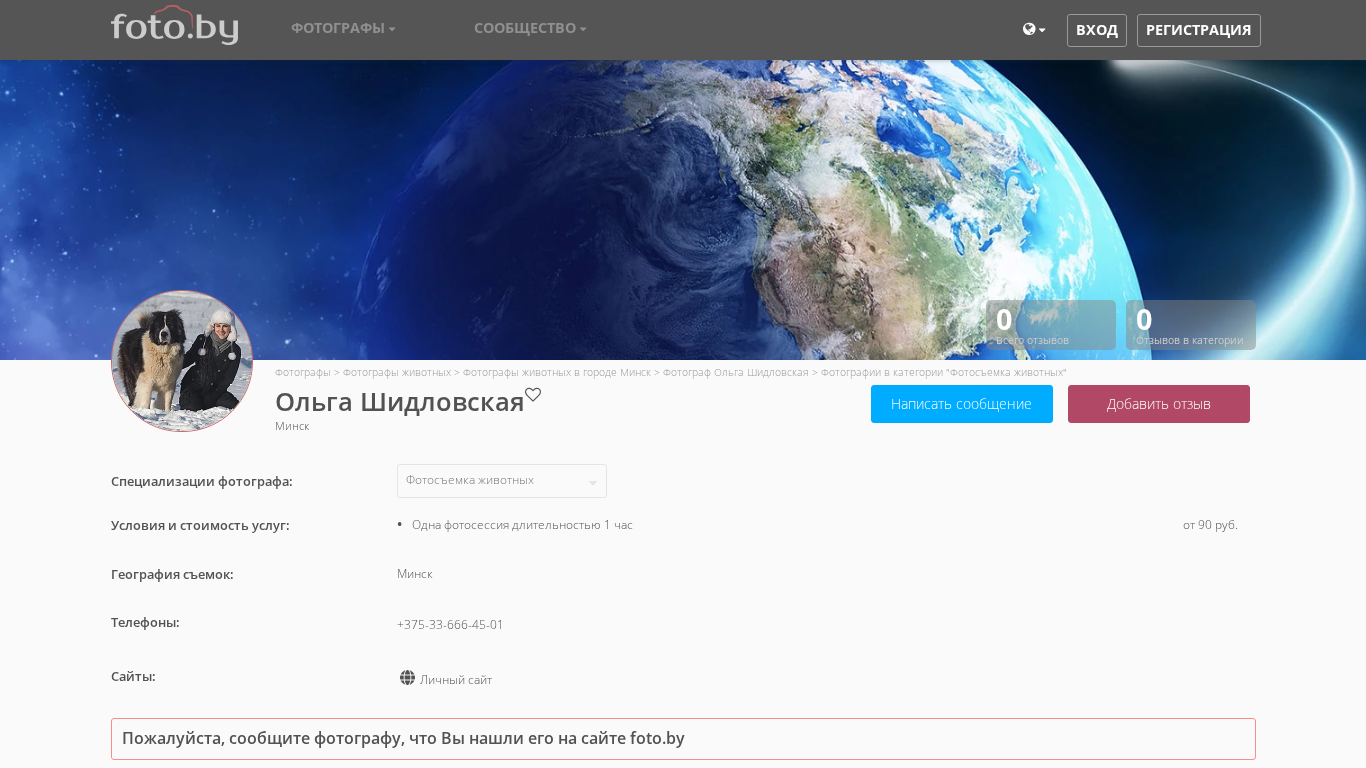Open the globe language selector
The image size is (1366, 768).
(x=1034, y=30)
